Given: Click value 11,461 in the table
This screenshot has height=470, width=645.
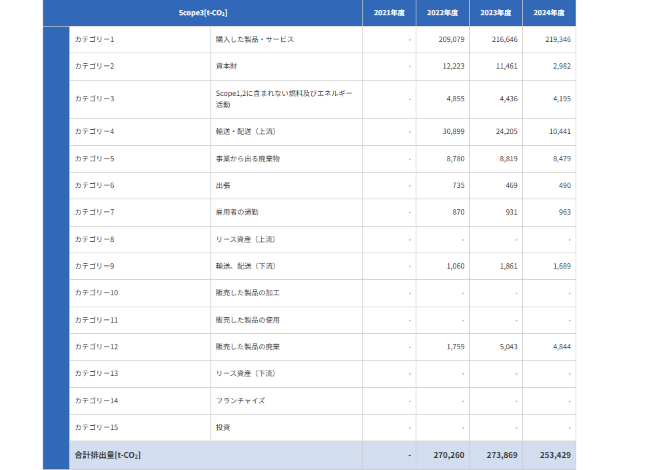Looking at the screenshot, I should point(507,66).
